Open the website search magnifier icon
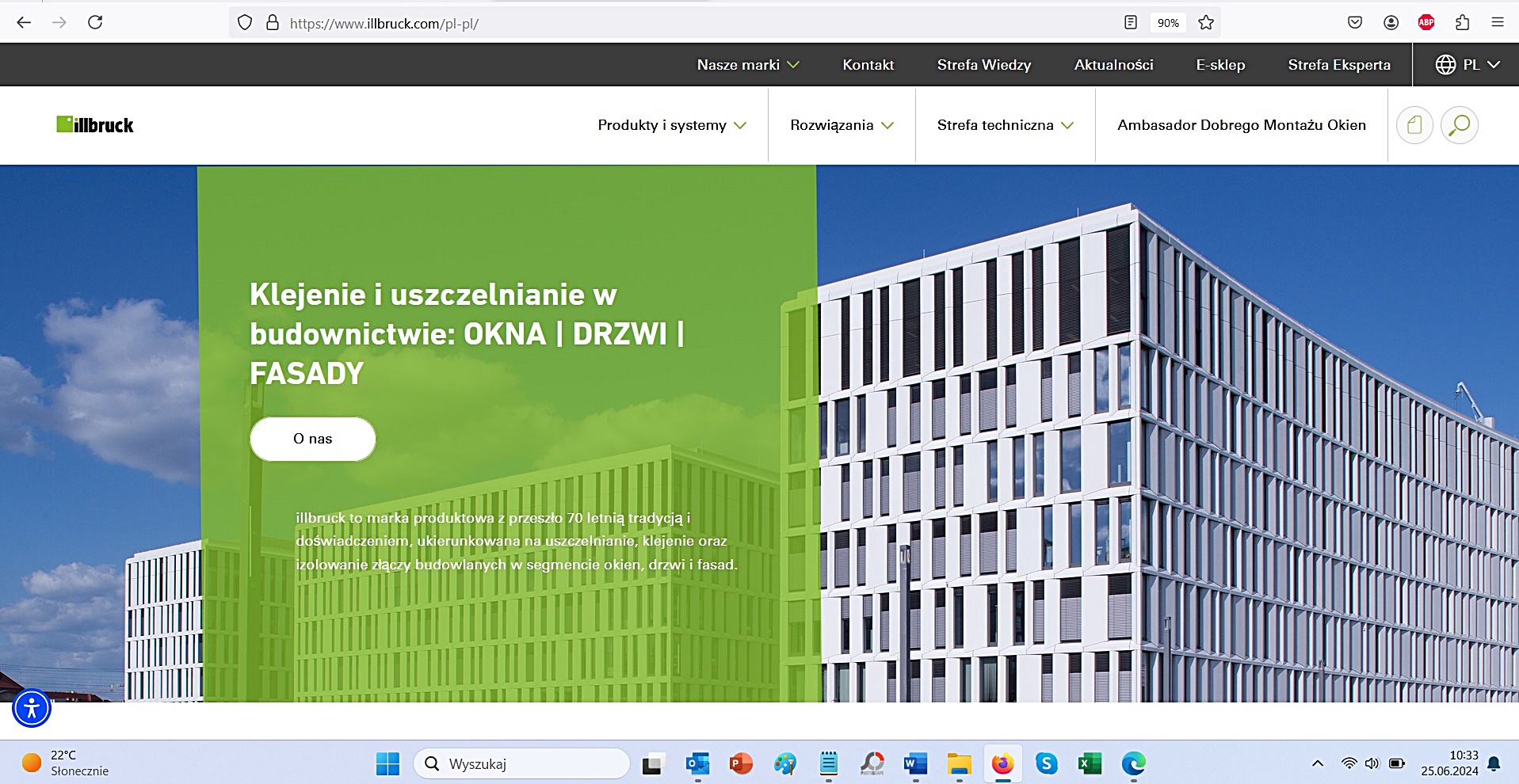The height and width of the screenshot is (784, 1519). point(1459,125)
